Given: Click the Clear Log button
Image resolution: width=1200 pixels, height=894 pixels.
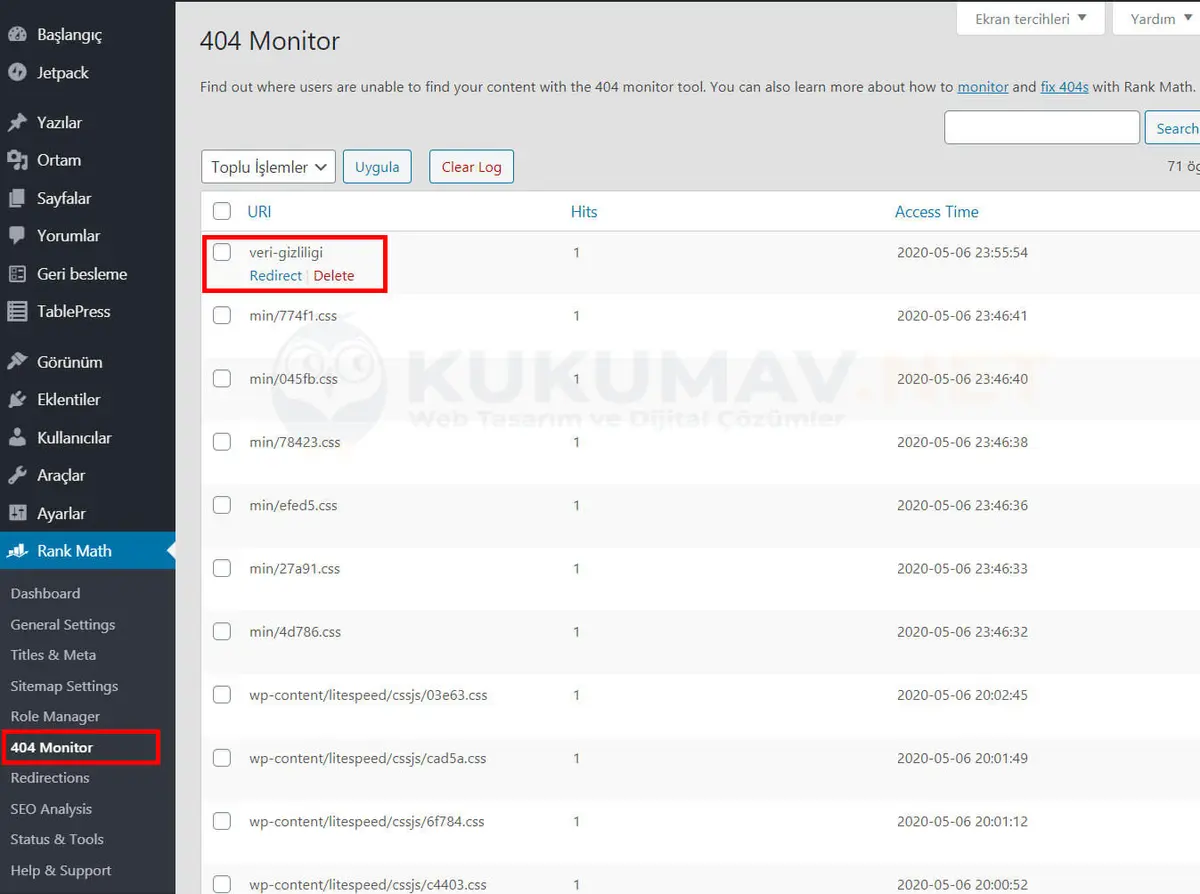Looking at the screenshot, I should pyautogui.click(x=471, y=167).
